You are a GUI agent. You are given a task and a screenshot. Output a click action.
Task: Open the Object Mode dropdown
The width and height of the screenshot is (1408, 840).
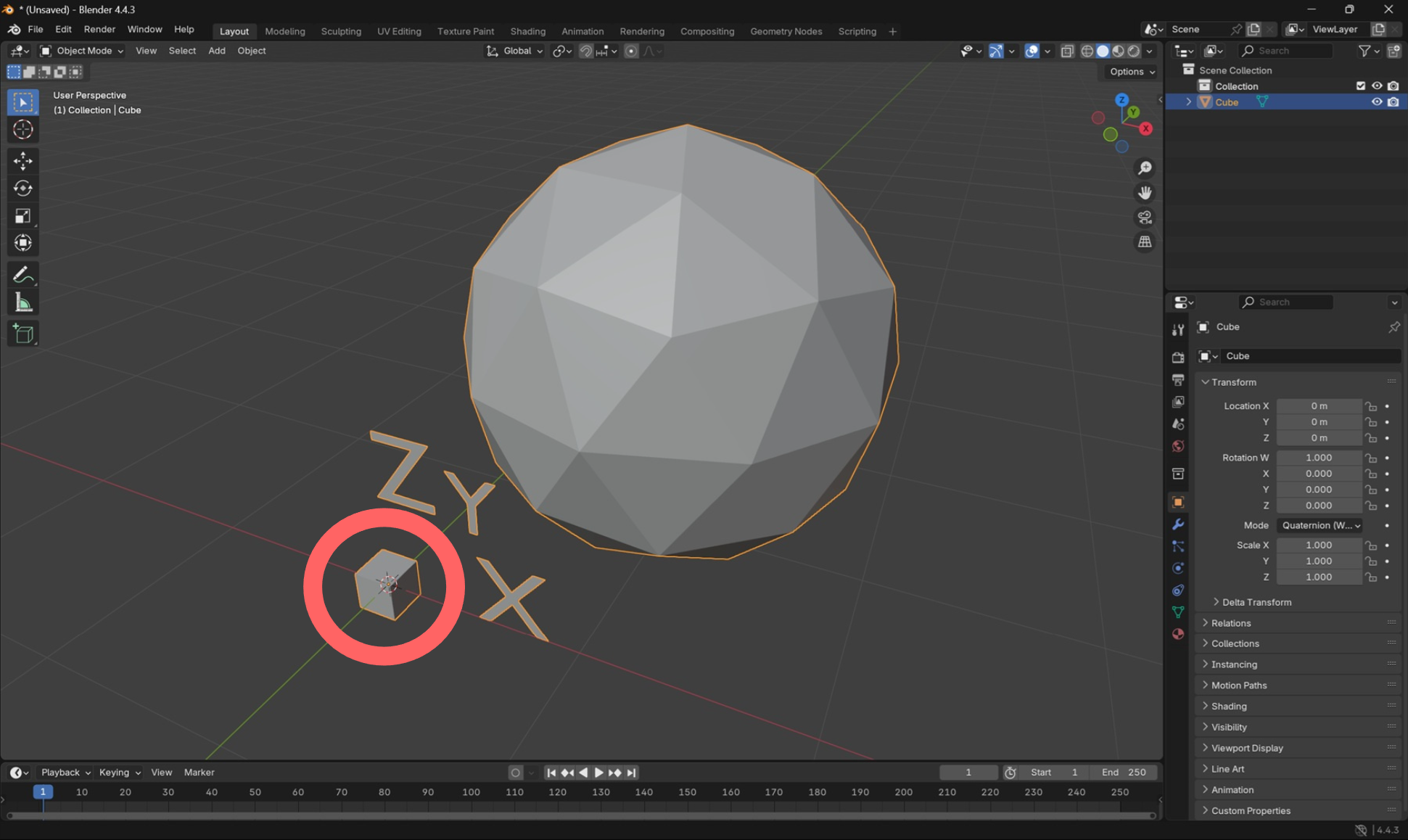82,51
